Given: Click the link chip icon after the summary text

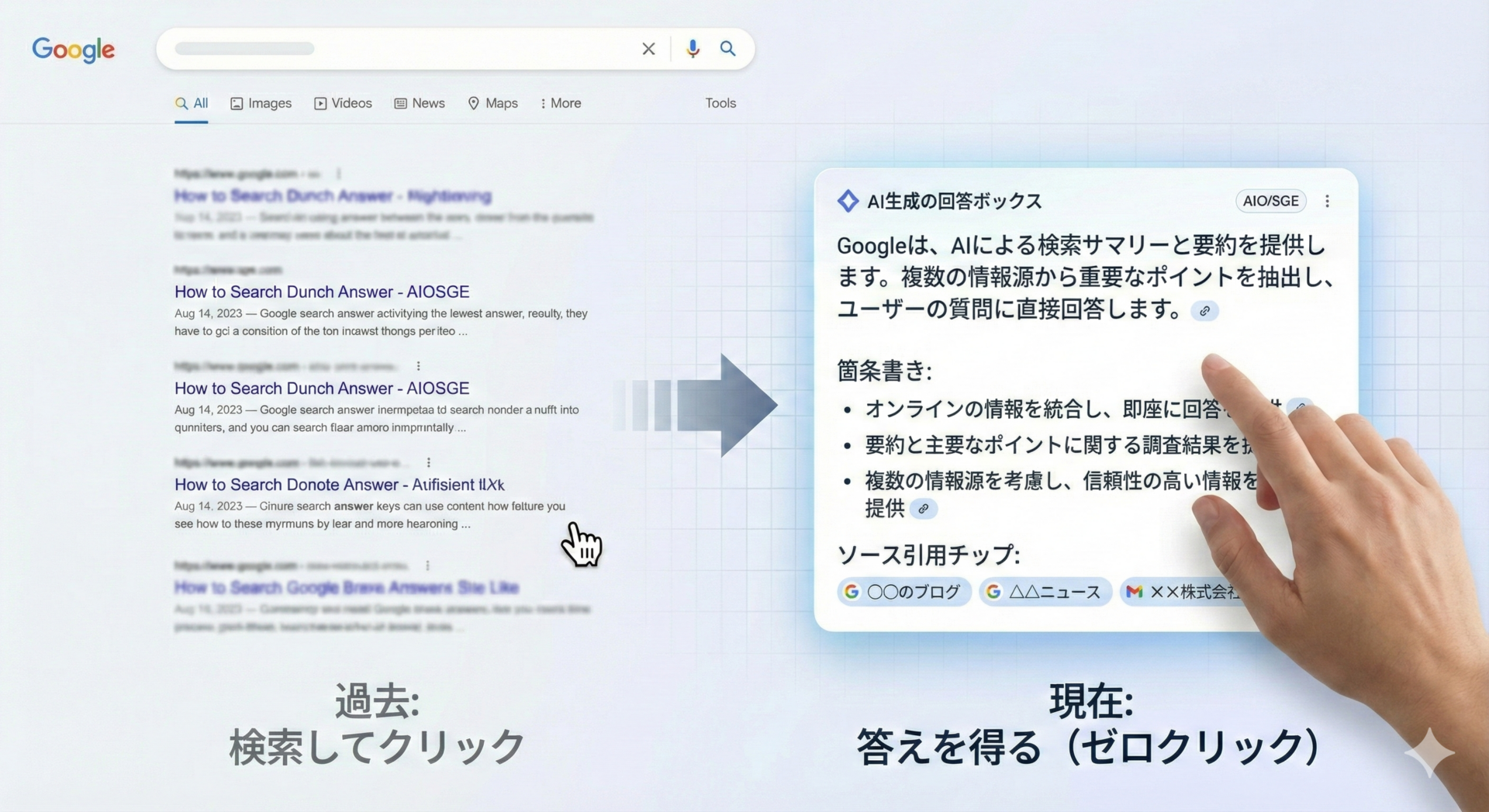Looking at the screenshot, I should coord(1204,311).
